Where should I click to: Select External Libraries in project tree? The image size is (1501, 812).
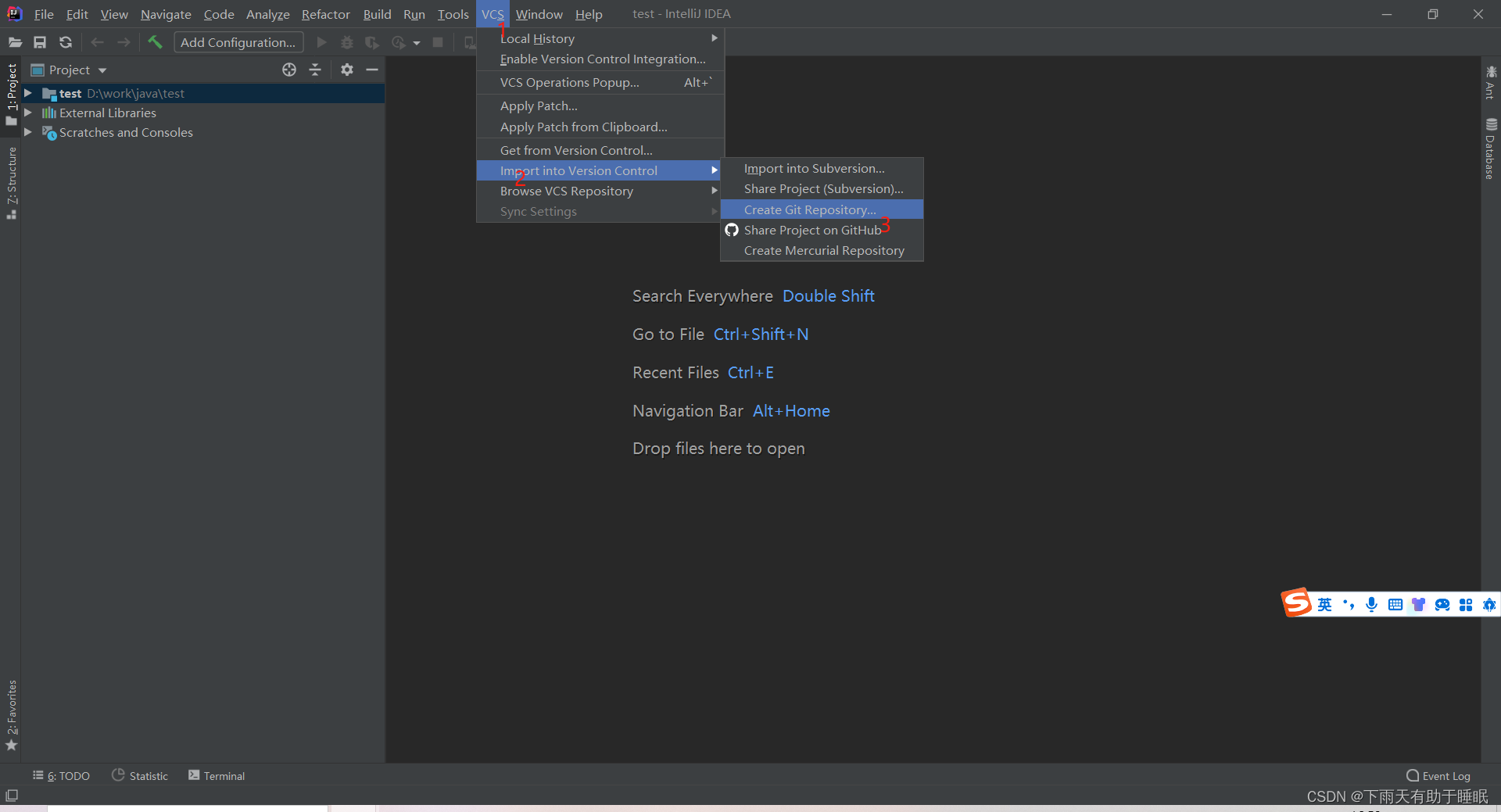(107, 113)
